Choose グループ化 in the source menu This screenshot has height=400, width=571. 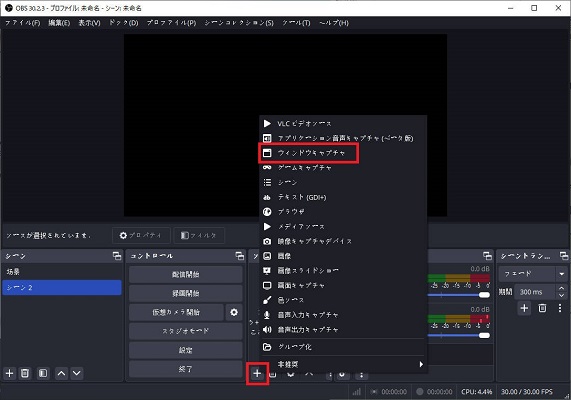pyautogui.click(x=343, y=347)
